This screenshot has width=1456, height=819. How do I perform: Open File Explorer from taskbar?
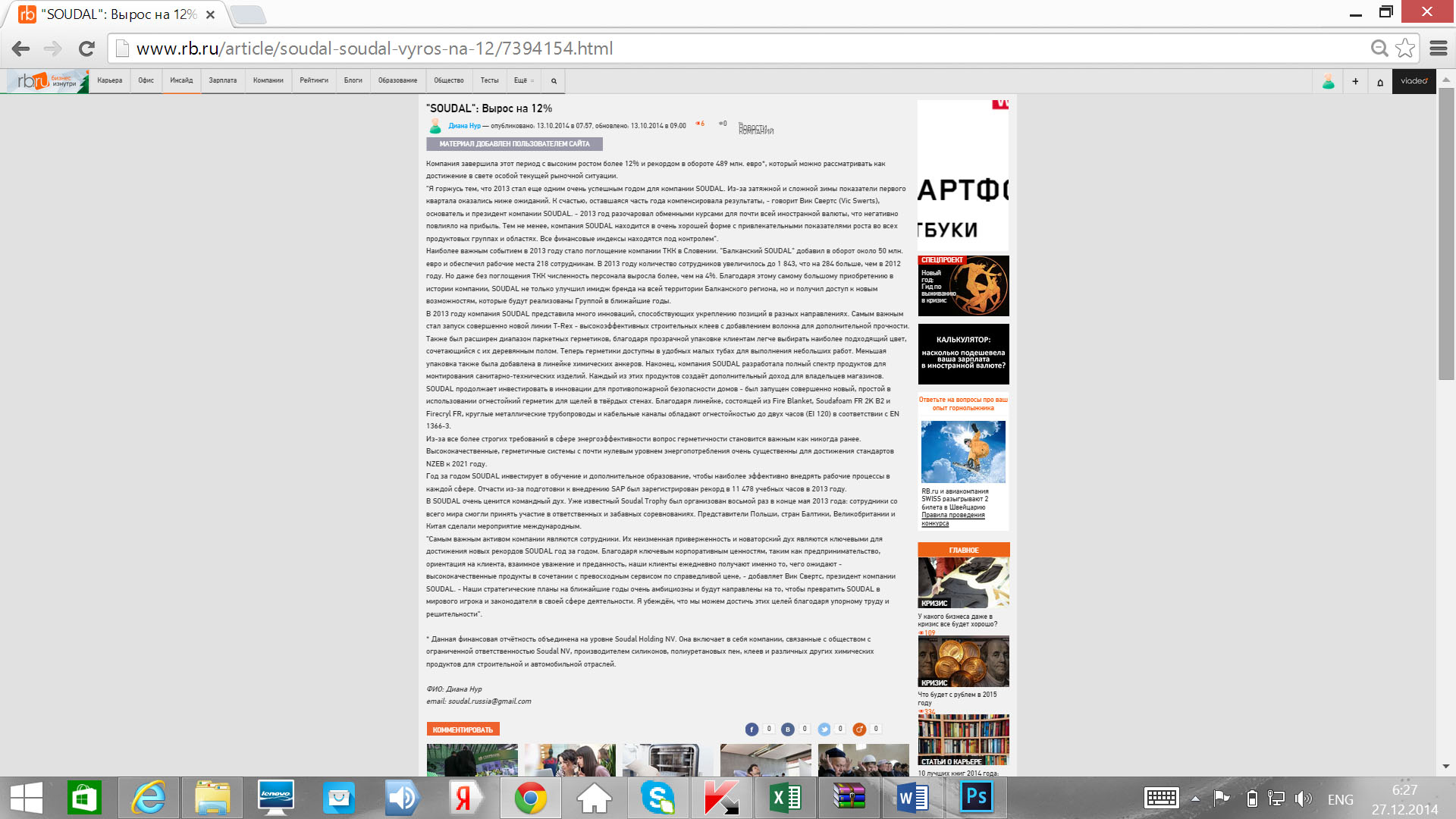pos(212,798)
